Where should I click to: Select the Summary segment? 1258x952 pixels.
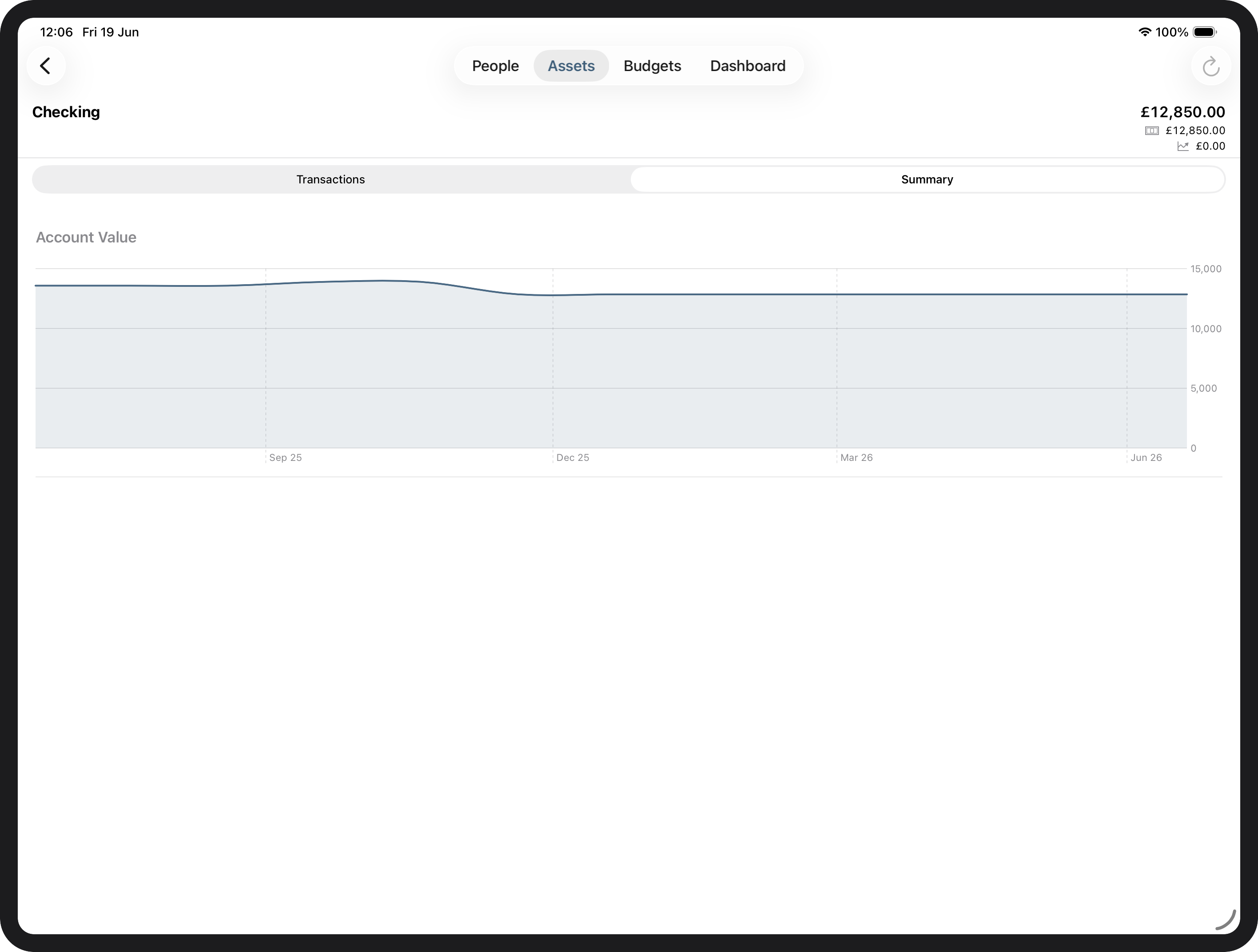[927, 179]
